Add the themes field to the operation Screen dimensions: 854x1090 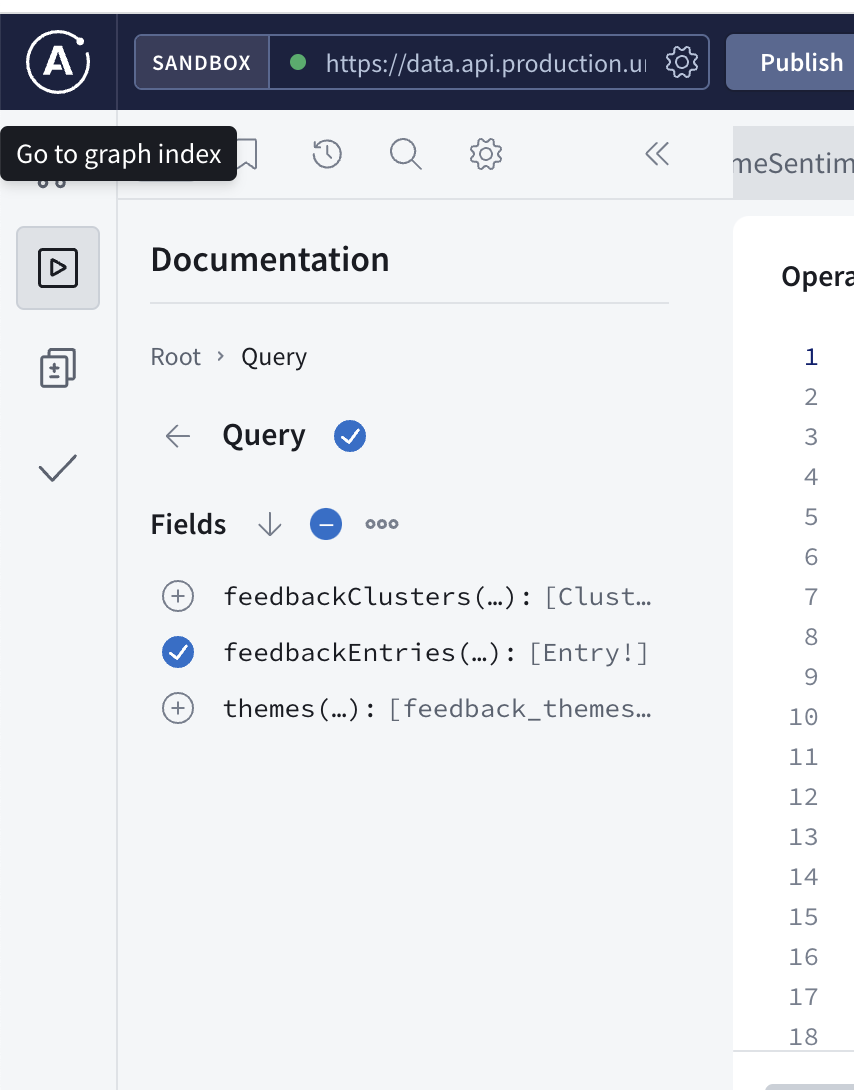[x=178, y=708]
